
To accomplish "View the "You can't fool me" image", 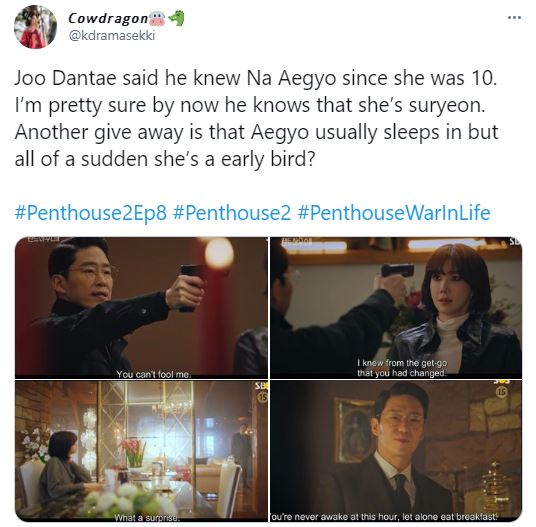I will tap(141, 308).
